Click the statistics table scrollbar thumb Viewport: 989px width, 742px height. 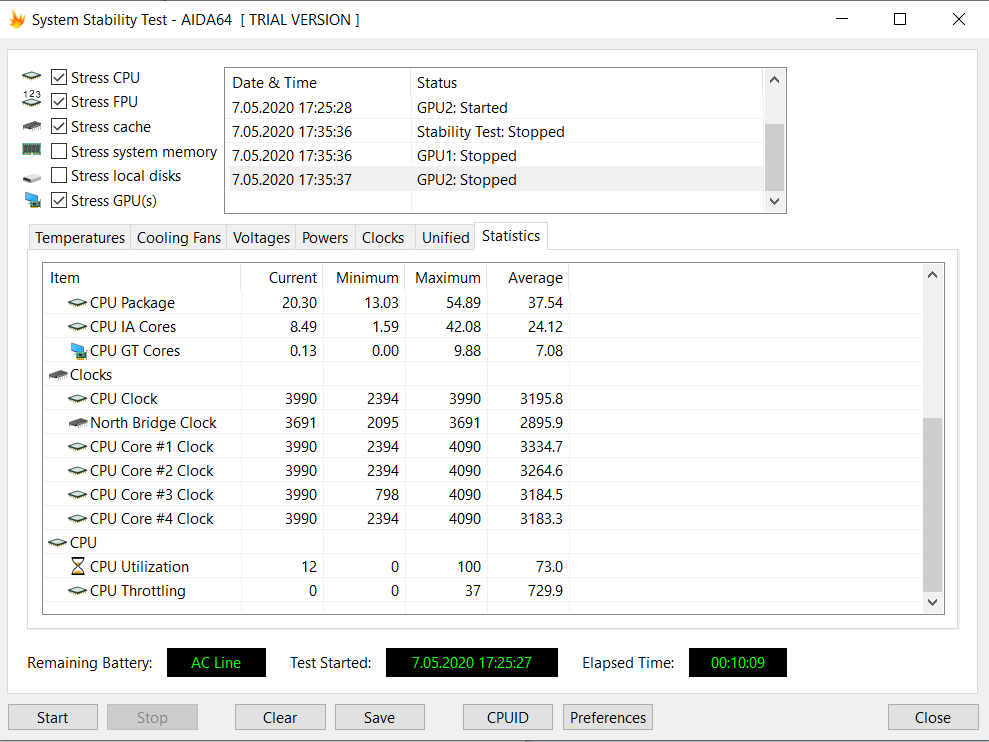(x=932, y=505)
